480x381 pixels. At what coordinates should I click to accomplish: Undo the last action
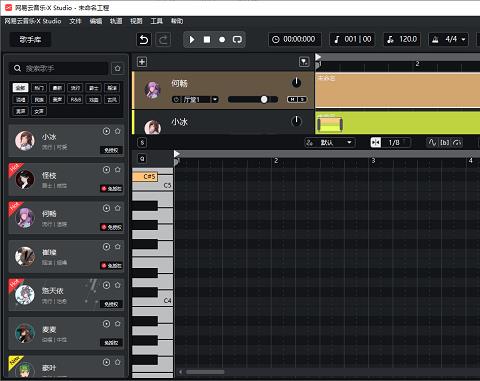pos(144,40)
